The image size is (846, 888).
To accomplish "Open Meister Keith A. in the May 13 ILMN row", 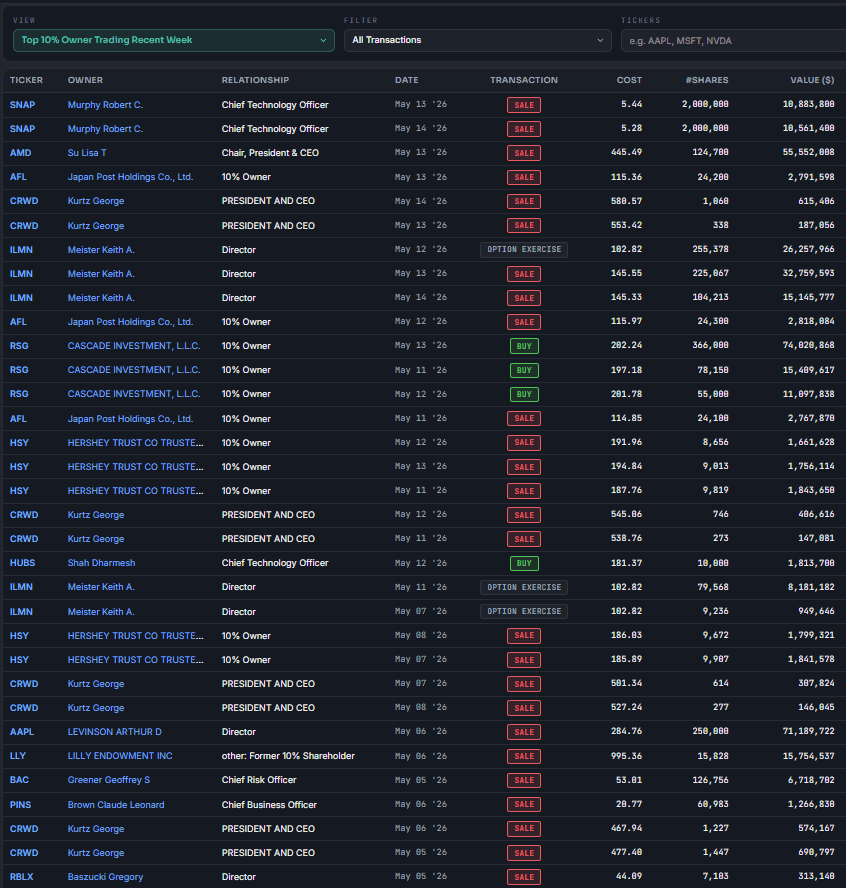I will (x=101, y=274).
